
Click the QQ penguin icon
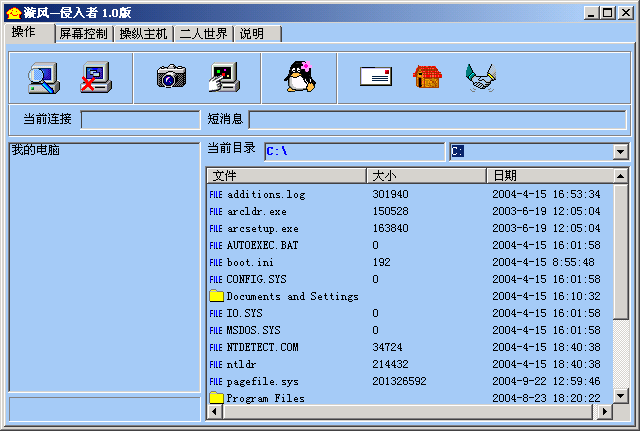point(298,77)
